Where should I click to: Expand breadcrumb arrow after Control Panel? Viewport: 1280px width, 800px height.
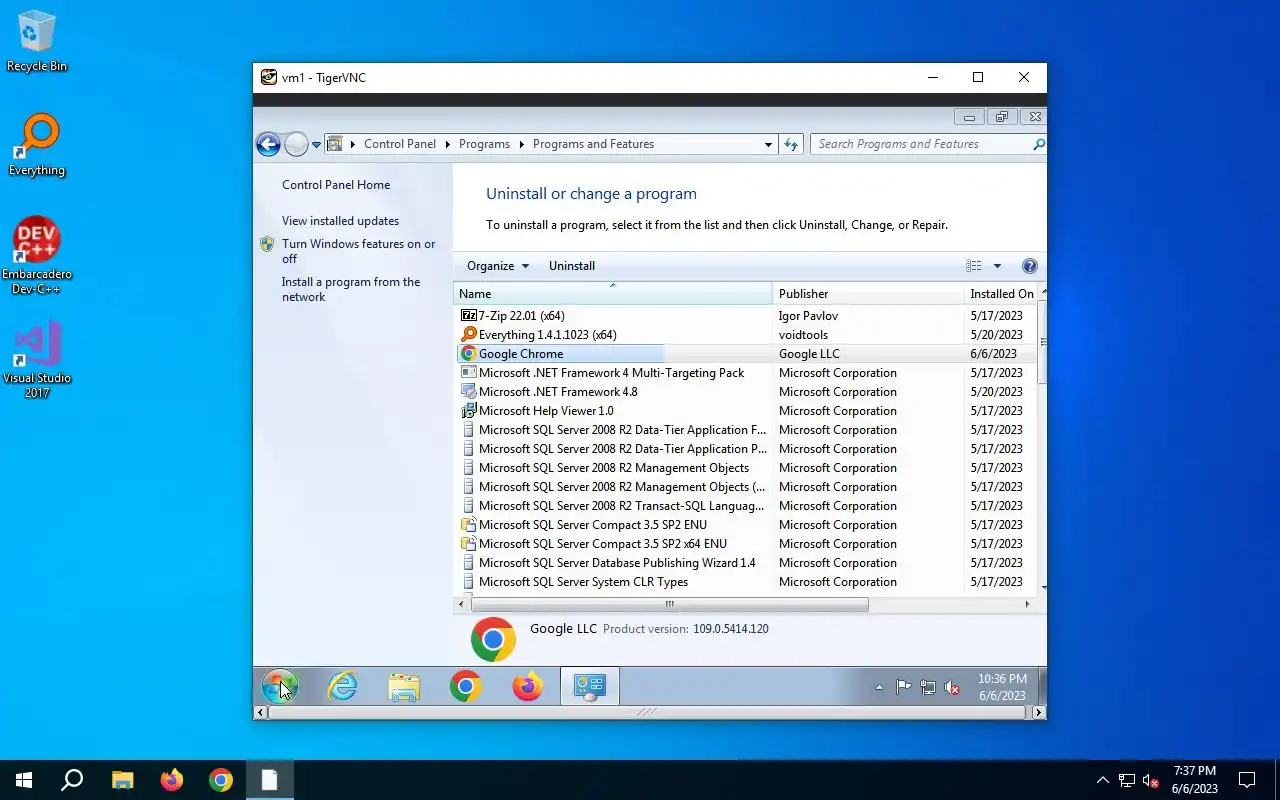coord(447,144)
